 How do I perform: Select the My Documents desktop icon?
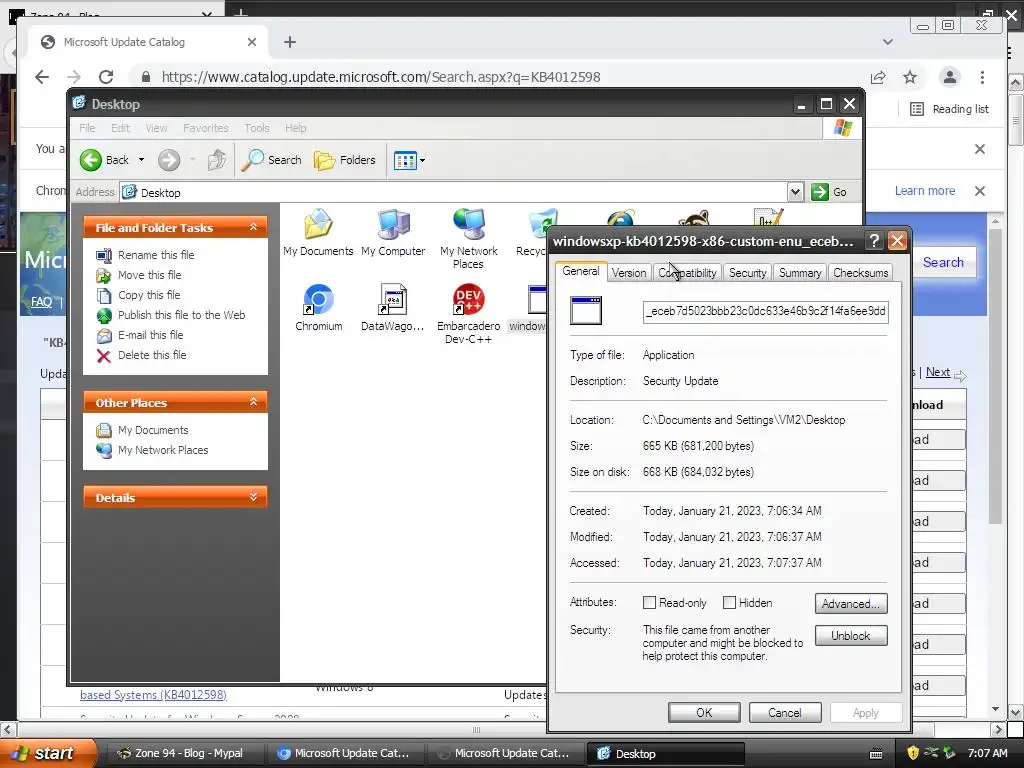pyautogui.click(x=318, y=233)
